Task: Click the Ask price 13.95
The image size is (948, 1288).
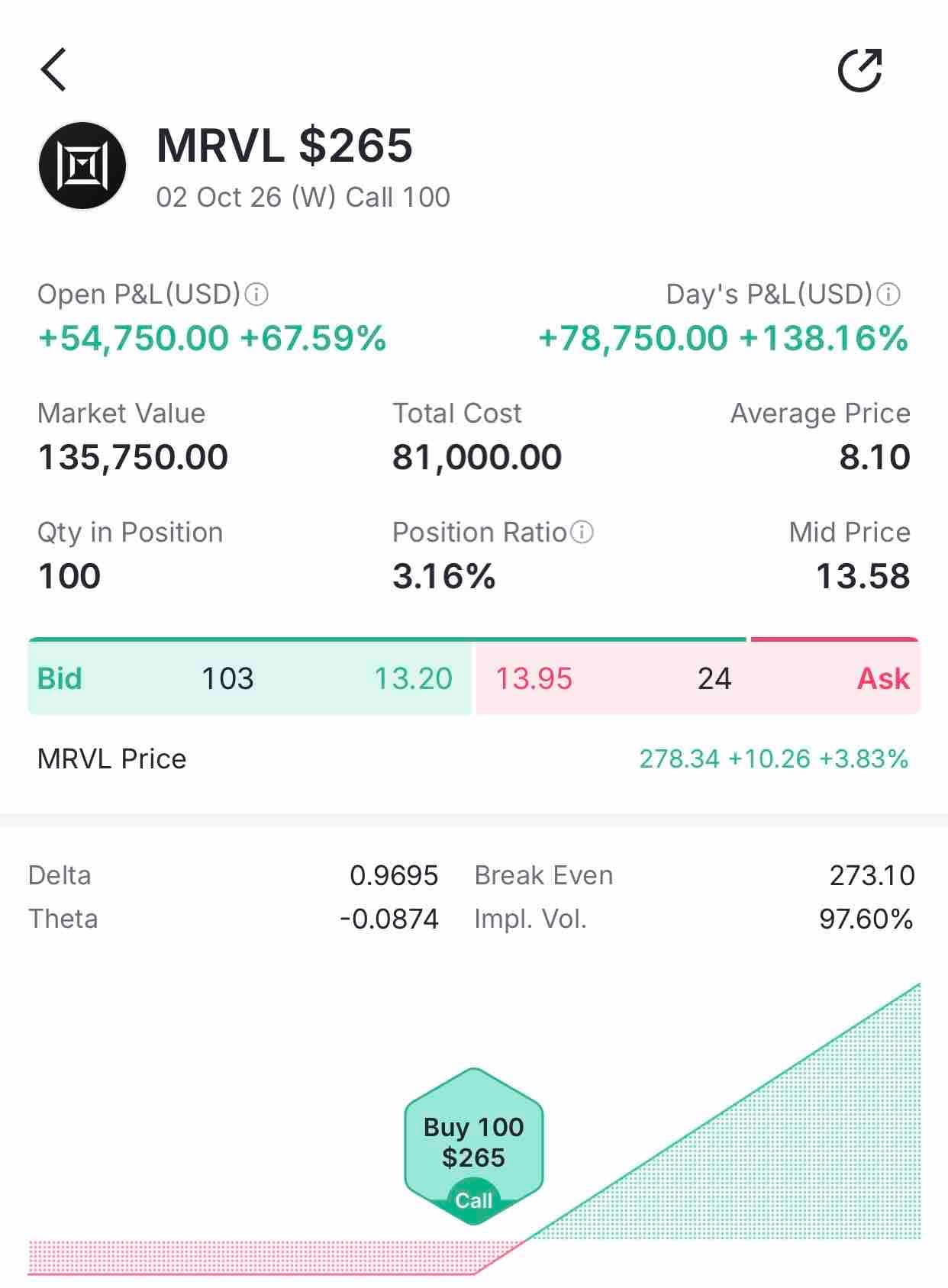Action: pos(534,678)
